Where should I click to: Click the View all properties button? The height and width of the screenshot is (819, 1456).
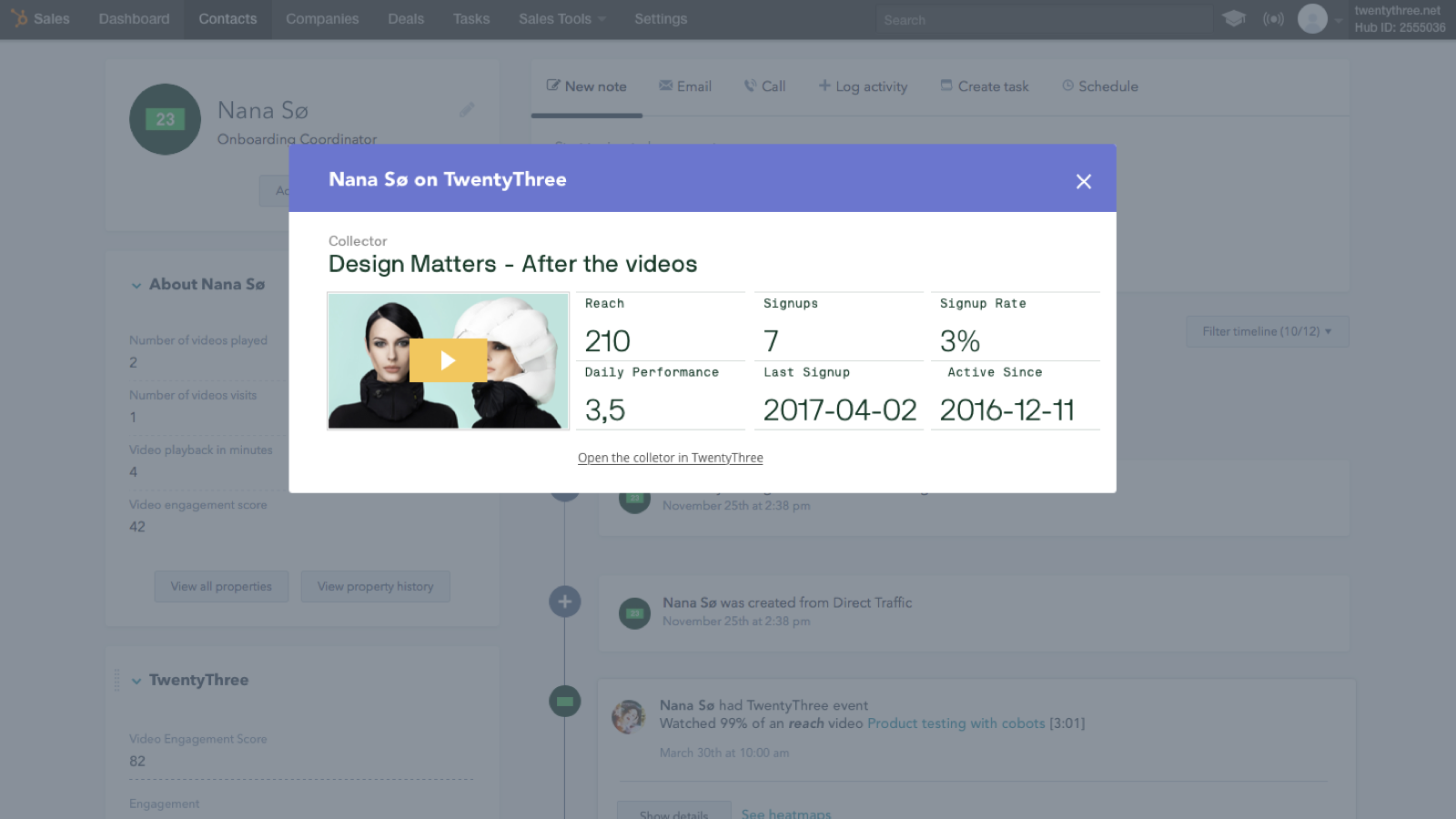(x=221, y=587)
